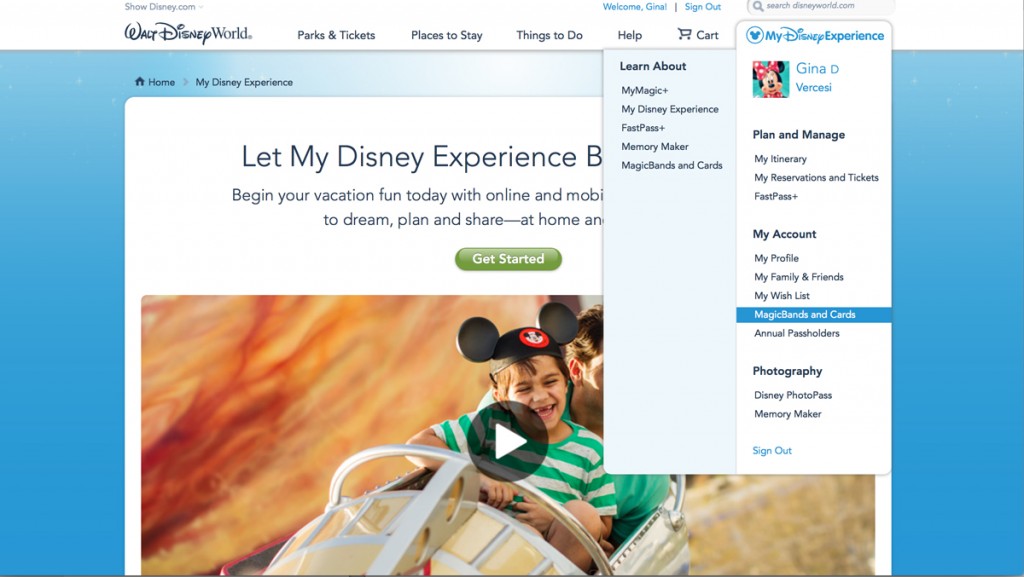Select highlighted MagicBands and Cards under My Account
The height and width of the screenshot is (577, 1024).
tap(814, 315)
